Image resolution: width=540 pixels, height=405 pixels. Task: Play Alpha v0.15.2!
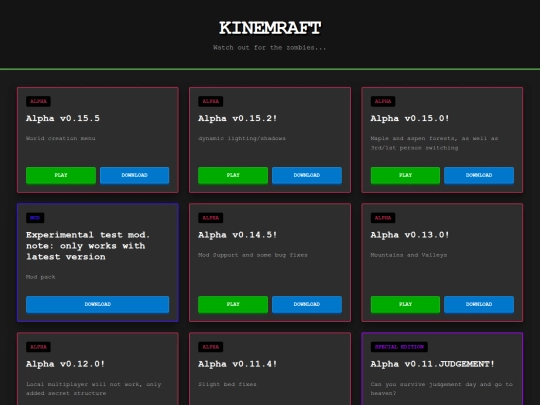[233, 175]
